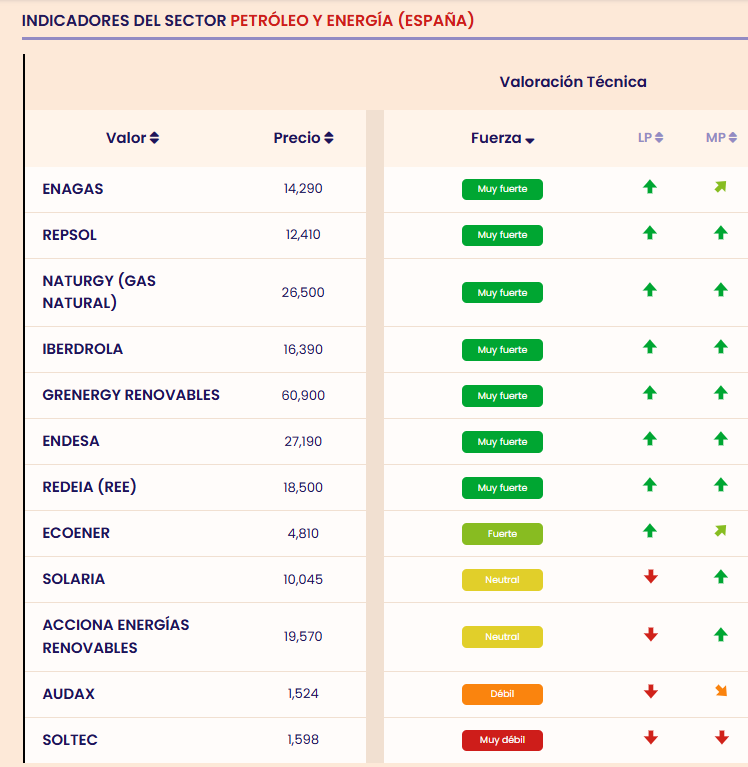
Task: Click SOLARIA LP red down arrow
Action: [x=651, y=577]
